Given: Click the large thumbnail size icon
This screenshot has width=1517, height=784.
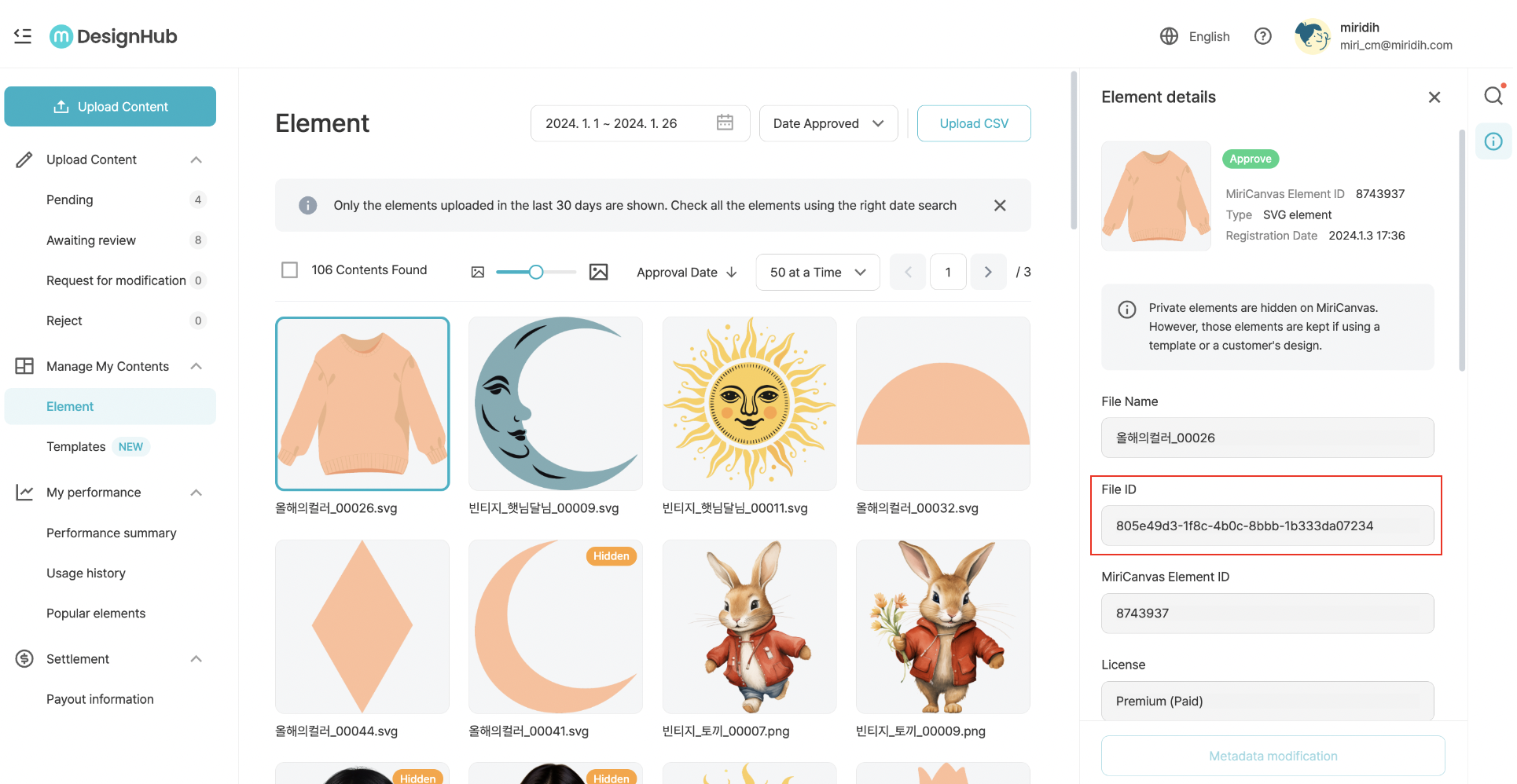Looking at the screenshot, I should pos(598,273).
